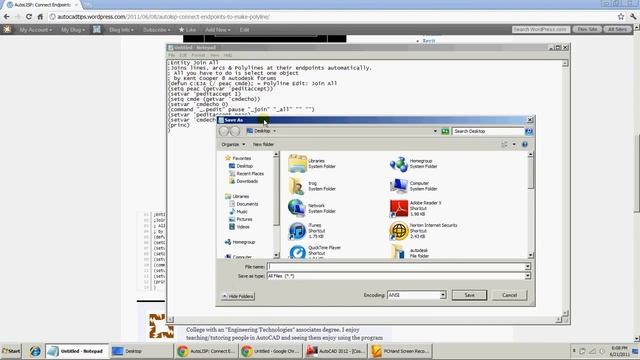Select the trog user folder icon
Viewport: 640px width, 360px height.
pyautogui.click(x=297, y=186)
